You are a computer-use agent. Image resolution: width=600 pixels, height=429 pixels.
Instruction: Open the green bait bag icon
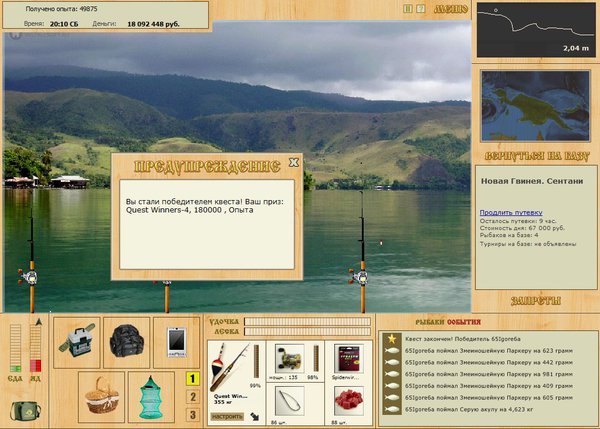click(x=25, y=410)
